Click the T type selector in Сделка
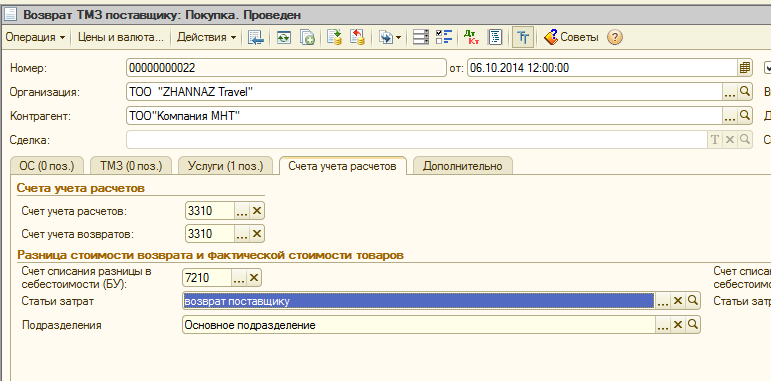This screenshot has height=381, width=771. tap(715, 140)
